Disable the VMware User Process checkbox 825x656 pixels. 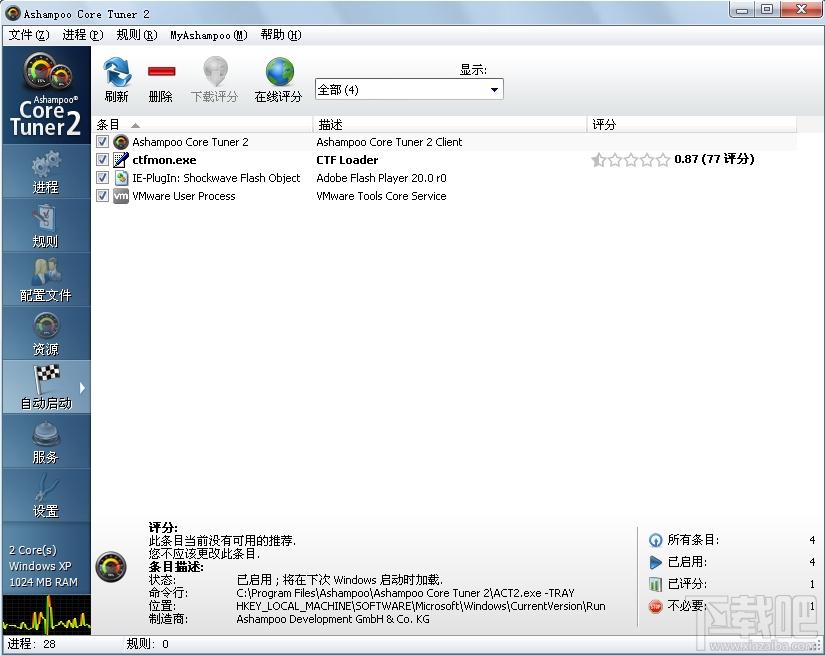click(x=103, y=196)
